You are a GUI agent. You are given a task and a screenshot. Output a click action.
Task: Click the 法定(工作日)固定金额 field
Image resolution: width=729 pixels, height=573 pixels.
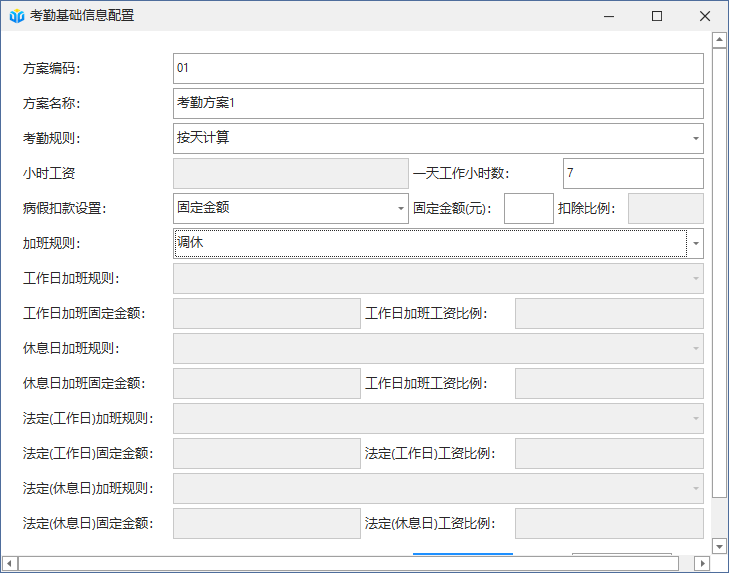click(267, 453)
